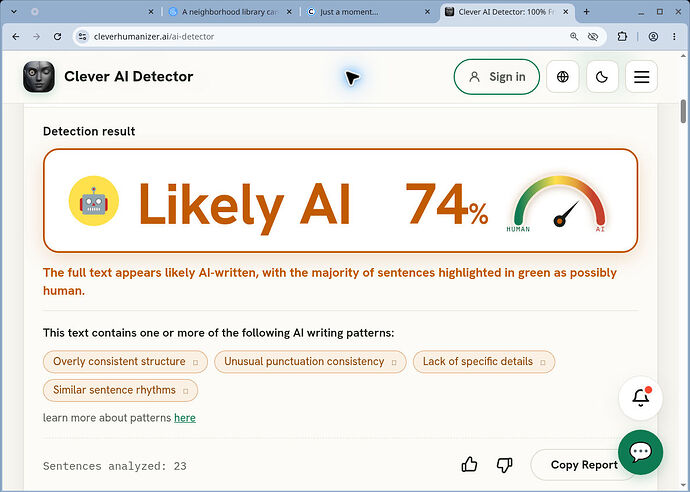Expand the 'Similar sentence rhythms' pattern chip
The image size is (690, 492).
(x=120, y=390)
